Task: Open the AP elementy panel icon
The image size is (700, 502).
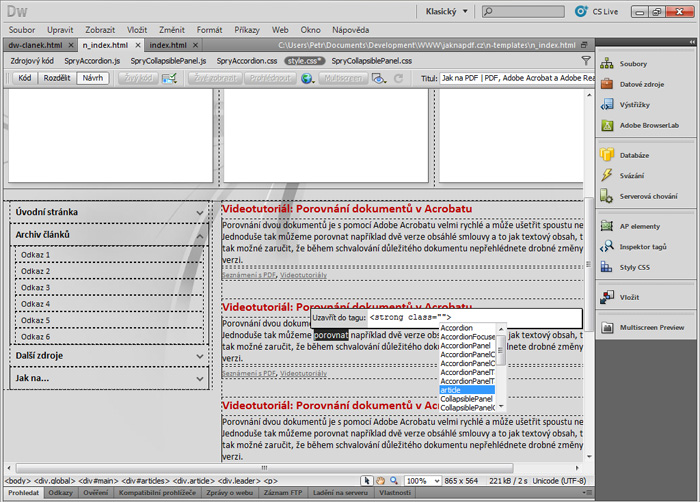Action: click(x=607, y=226)
